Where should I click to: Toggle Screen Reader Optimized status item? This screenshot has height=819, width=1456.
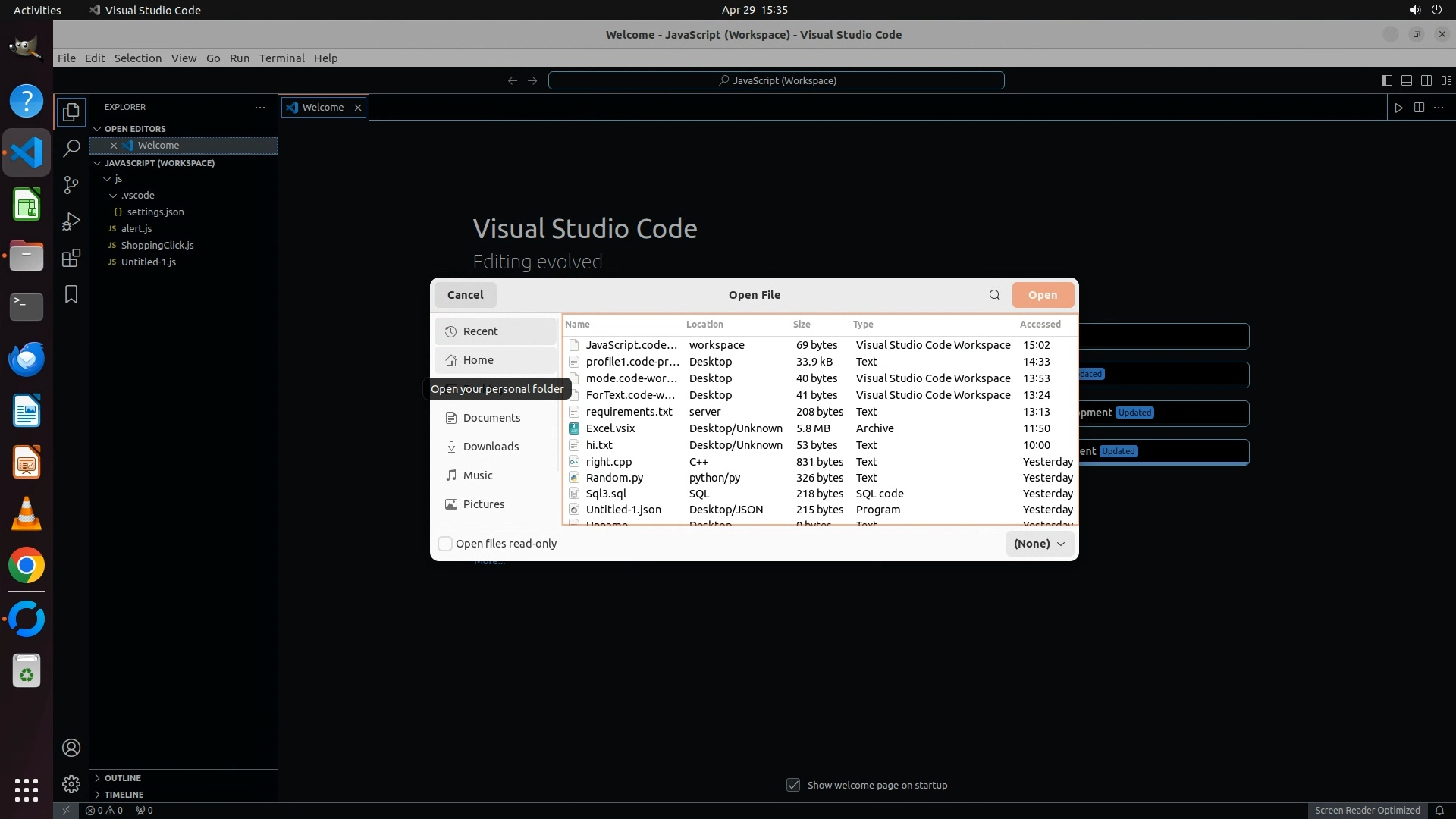click(1367, 810)
